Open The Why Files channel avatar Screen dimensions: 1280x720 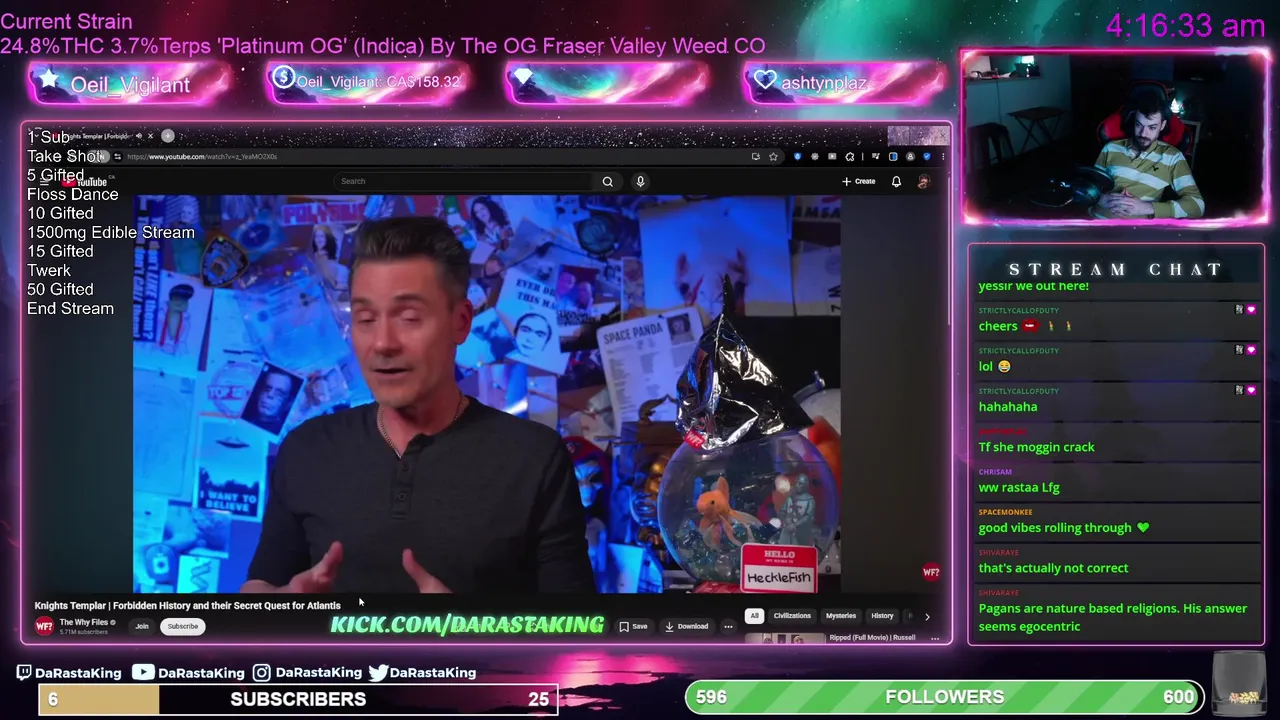click(44, 626)
